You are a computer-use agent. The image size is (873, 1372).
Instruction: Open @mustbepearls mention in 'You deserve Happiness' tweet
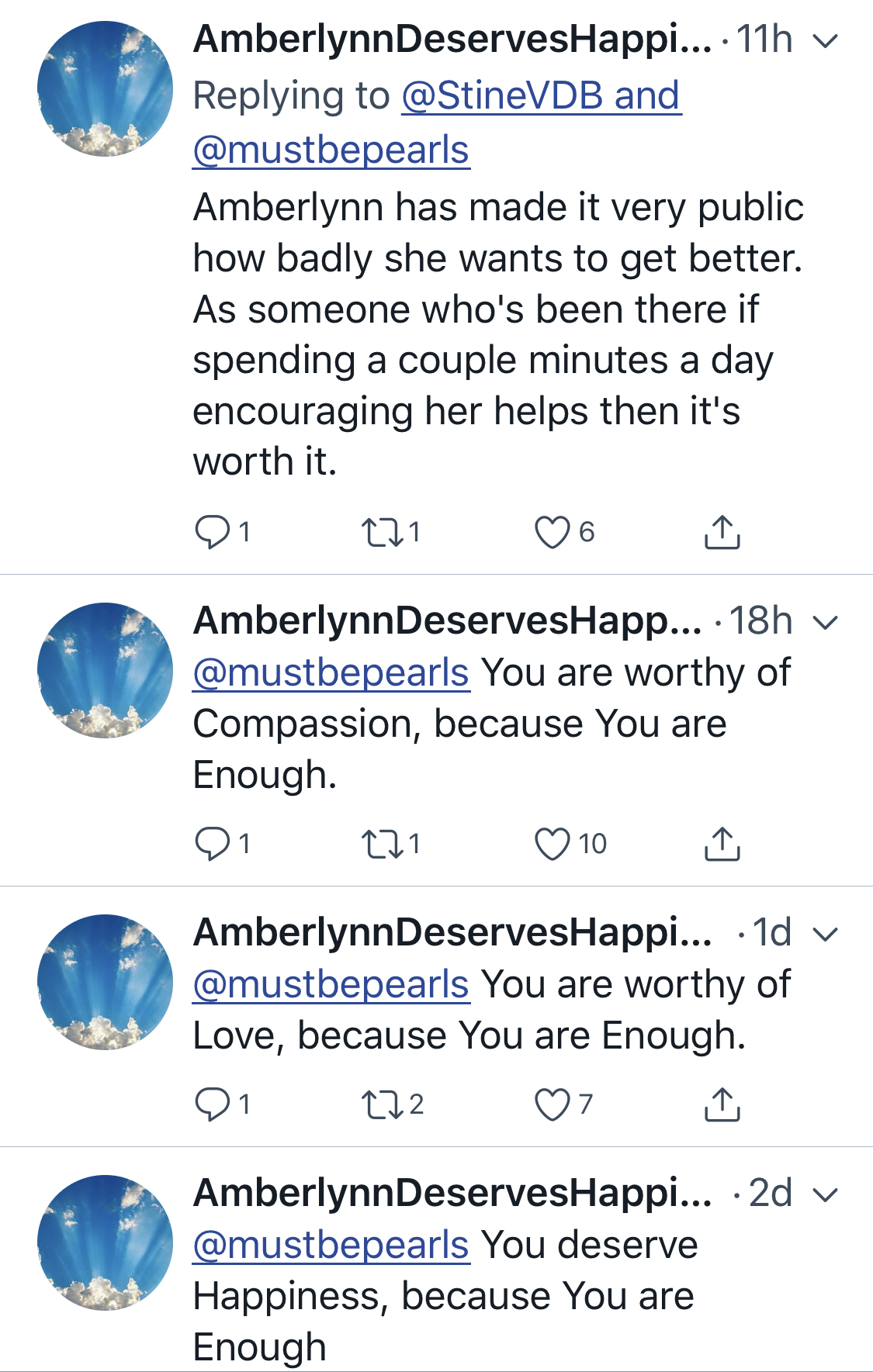pyautogui.click(x=331, y=1245)
